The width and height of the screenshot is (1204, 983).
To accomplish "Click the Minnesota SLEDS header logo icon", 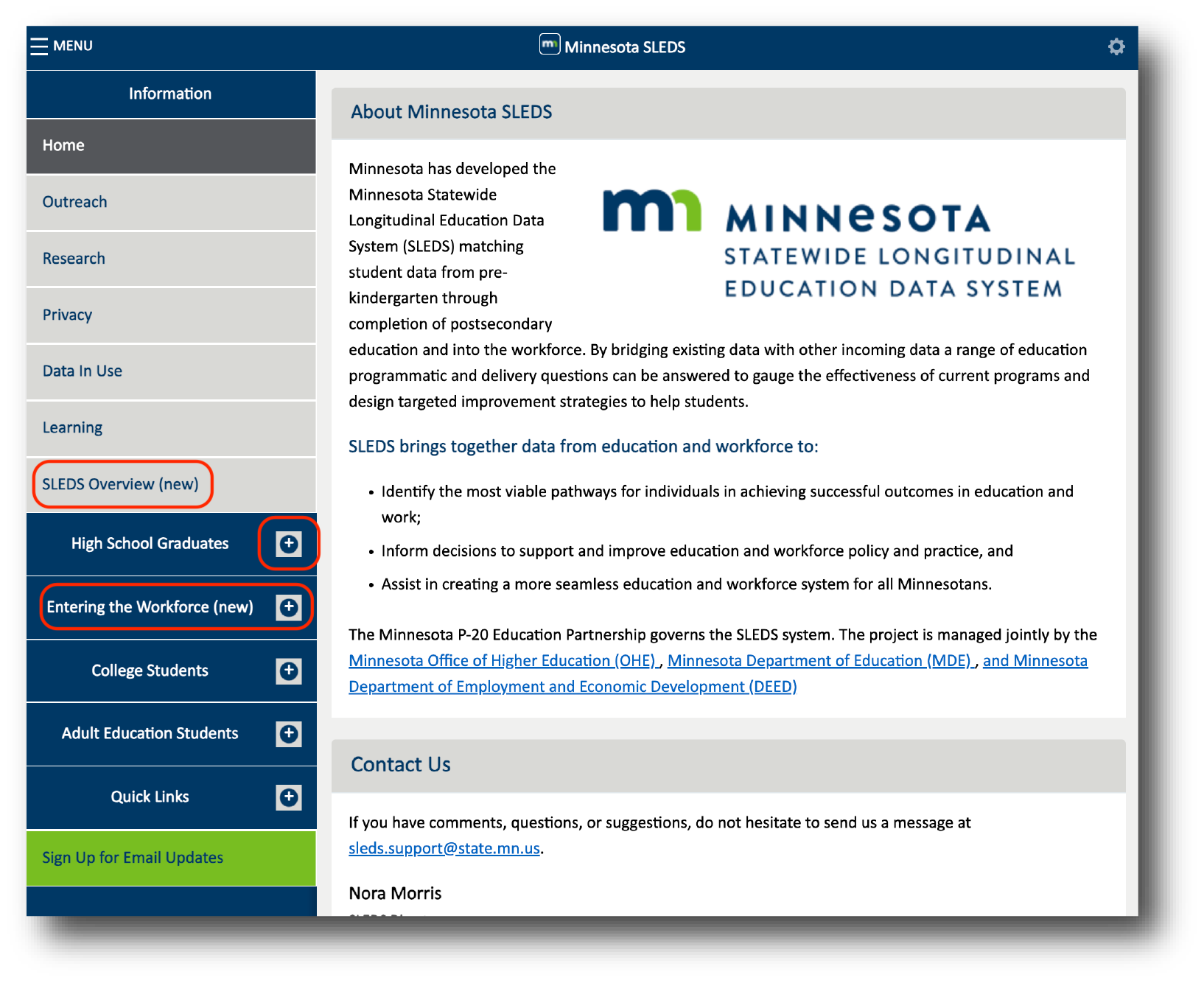I will (550, 44).
